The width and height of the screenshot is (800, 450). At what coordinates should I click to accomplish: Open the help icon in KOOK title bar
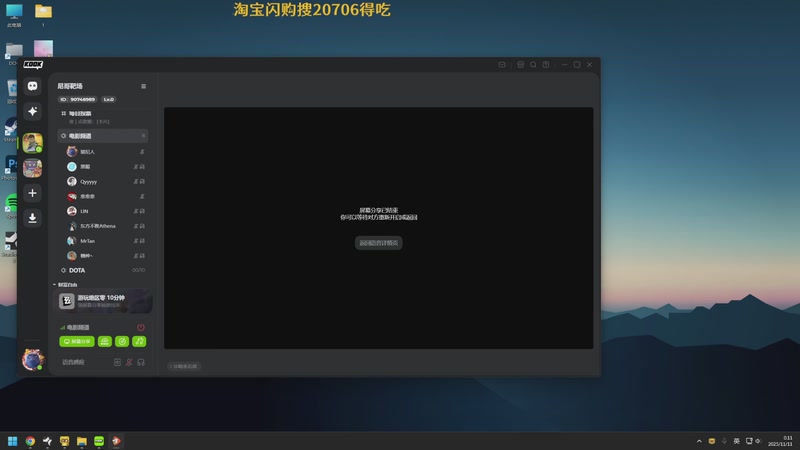[546, 65]
